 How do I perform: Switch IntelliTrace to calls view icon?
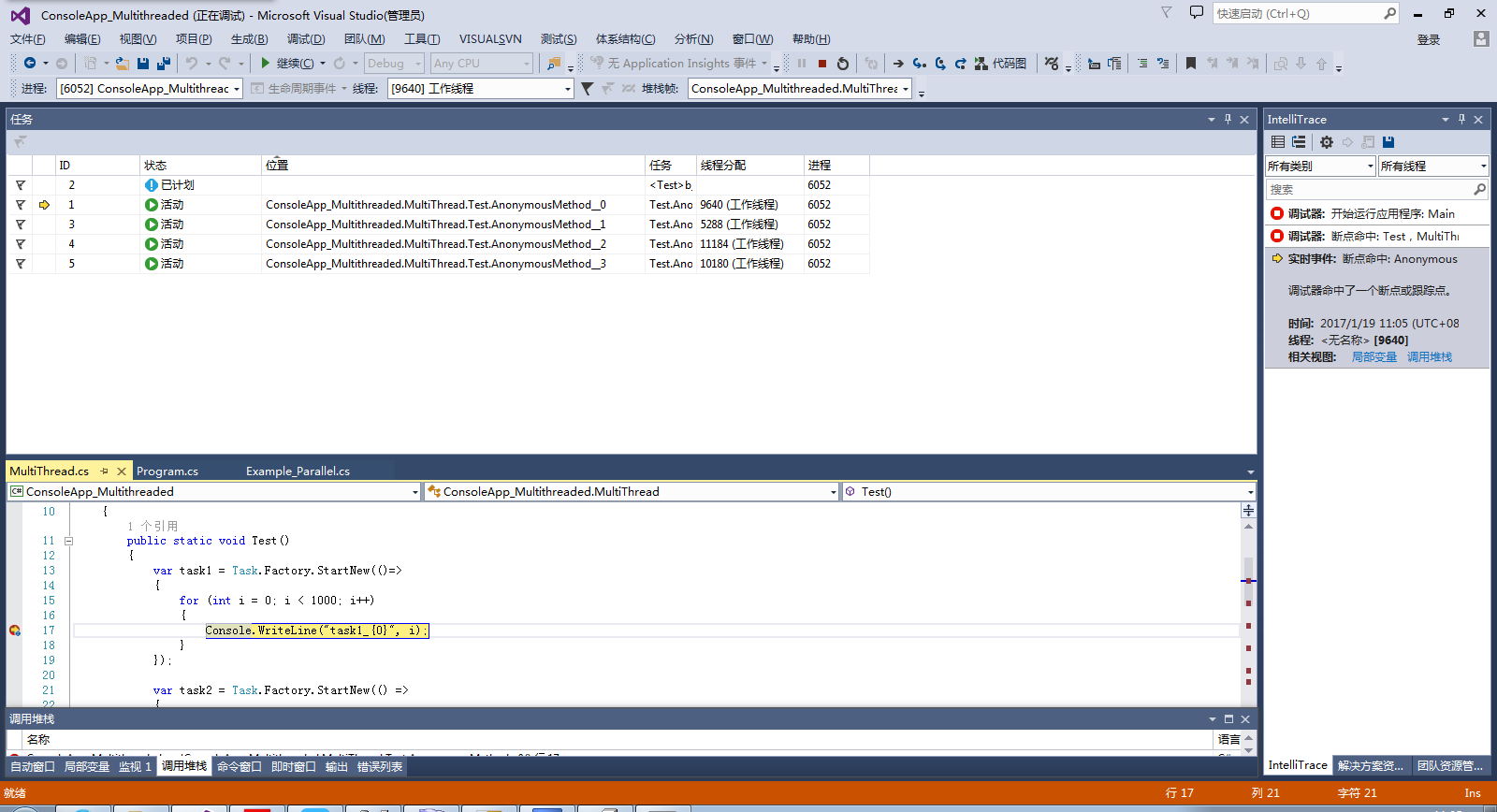(x=1299, y=142)
